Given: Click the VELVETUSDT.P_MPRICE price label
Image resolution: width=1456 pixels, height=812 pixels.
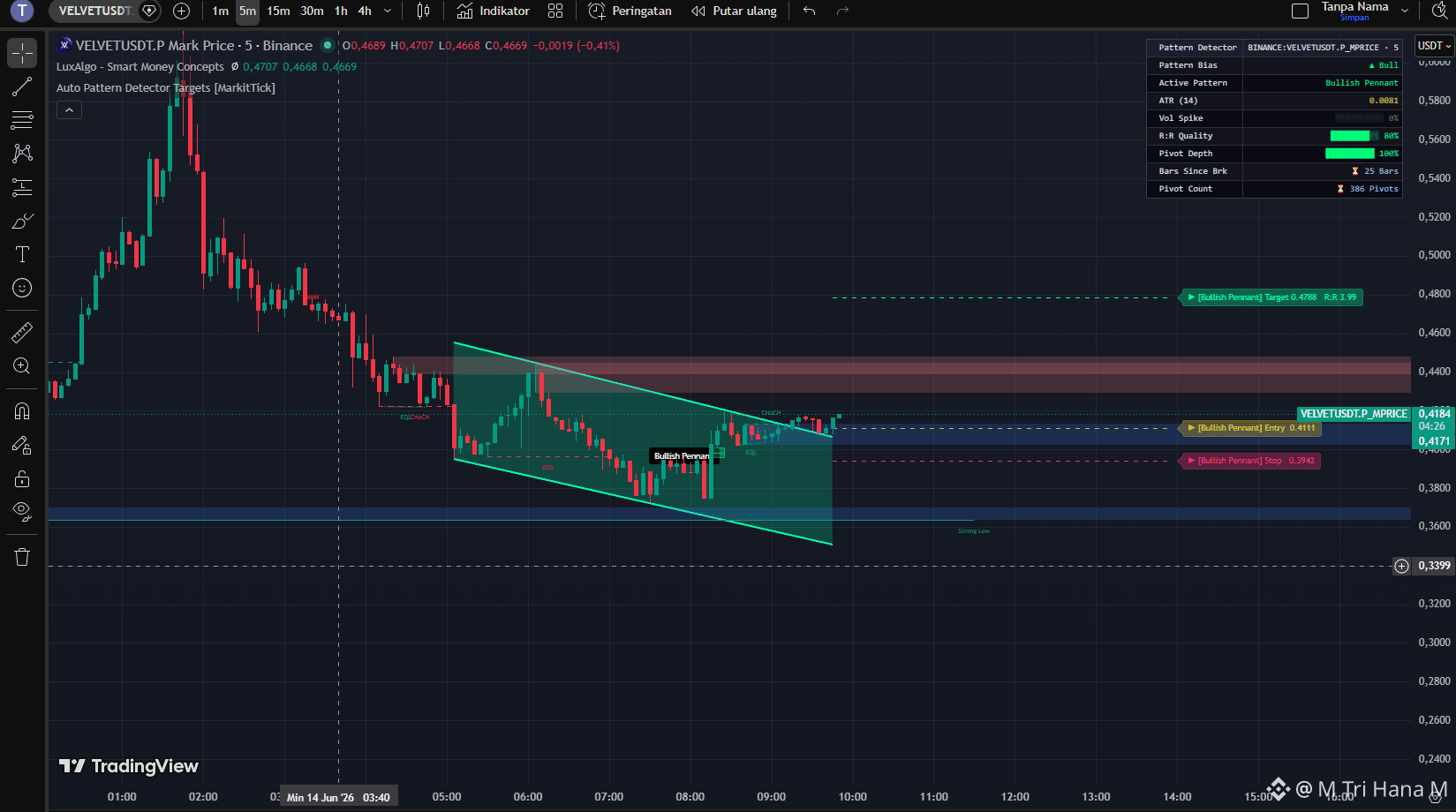Looking at the screenshot, I should (1354, 414).
